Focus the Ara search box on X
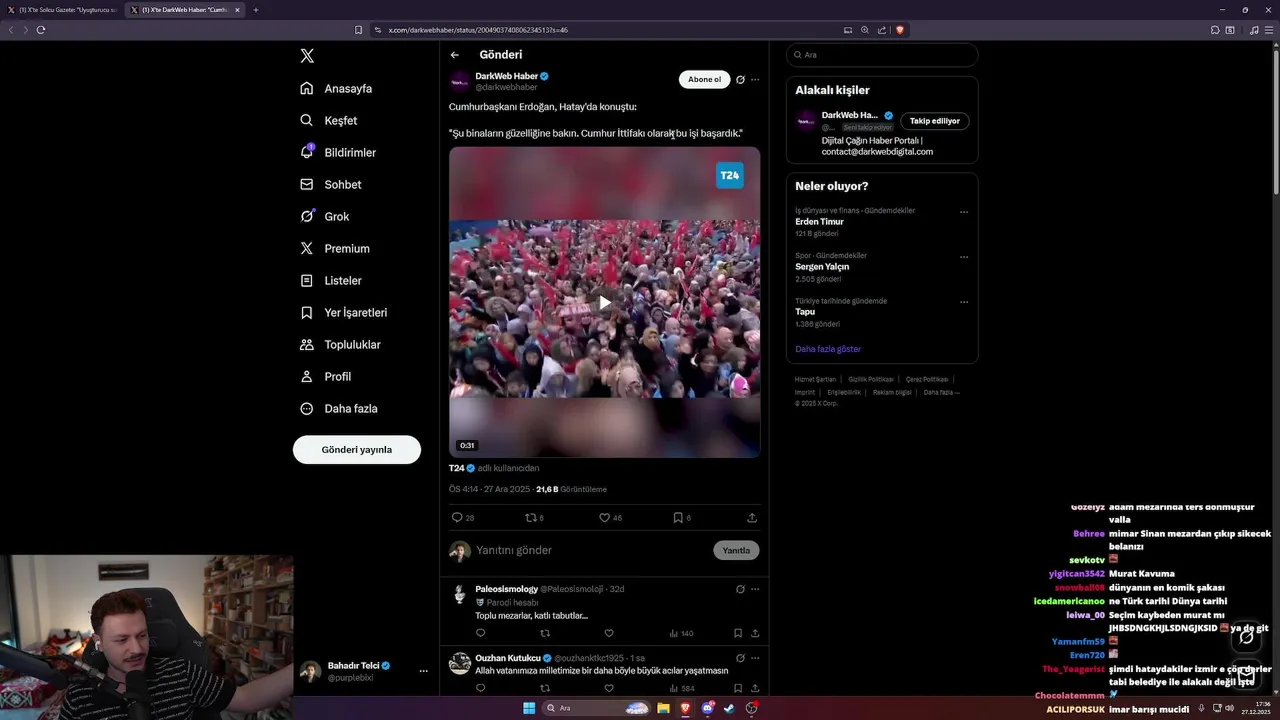This screenshot has width=1280, height=720. pyautogui.click(x=882, y=55)
